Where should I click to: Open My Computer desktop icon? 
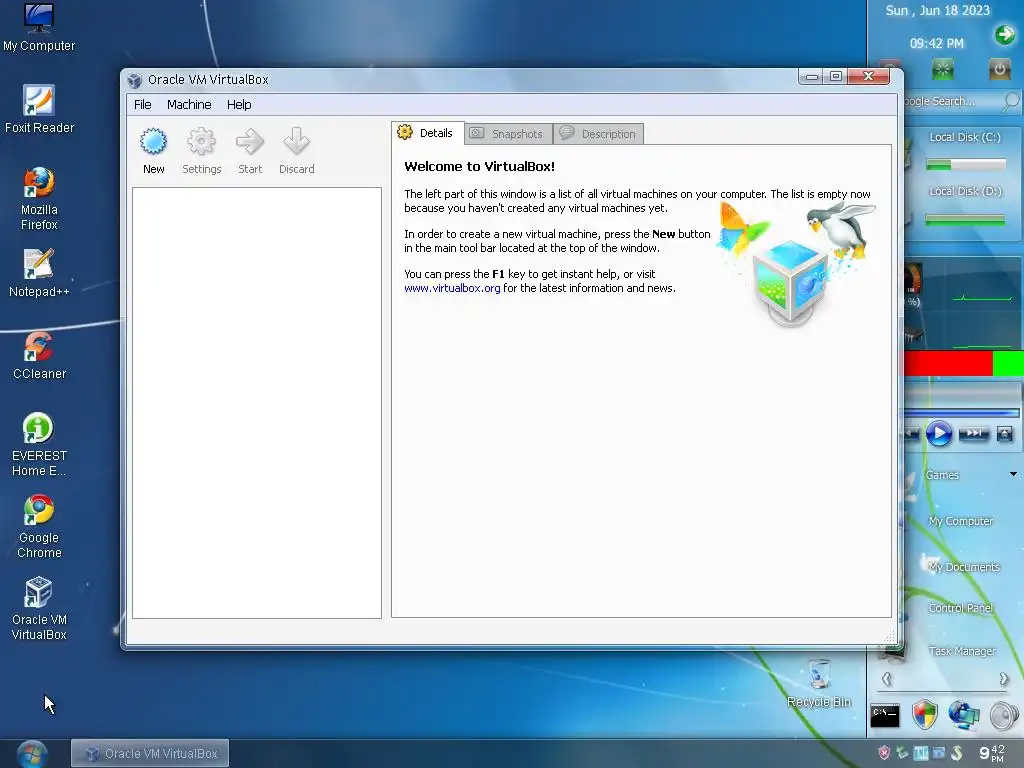(39, 27)
